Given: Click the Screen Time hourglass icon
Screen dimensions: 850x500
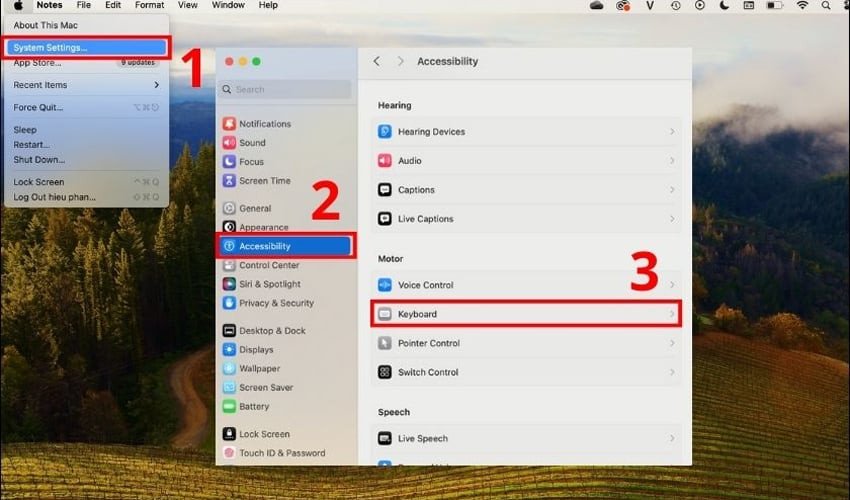Looking at the screenshot, I should [x=229, y=181].
